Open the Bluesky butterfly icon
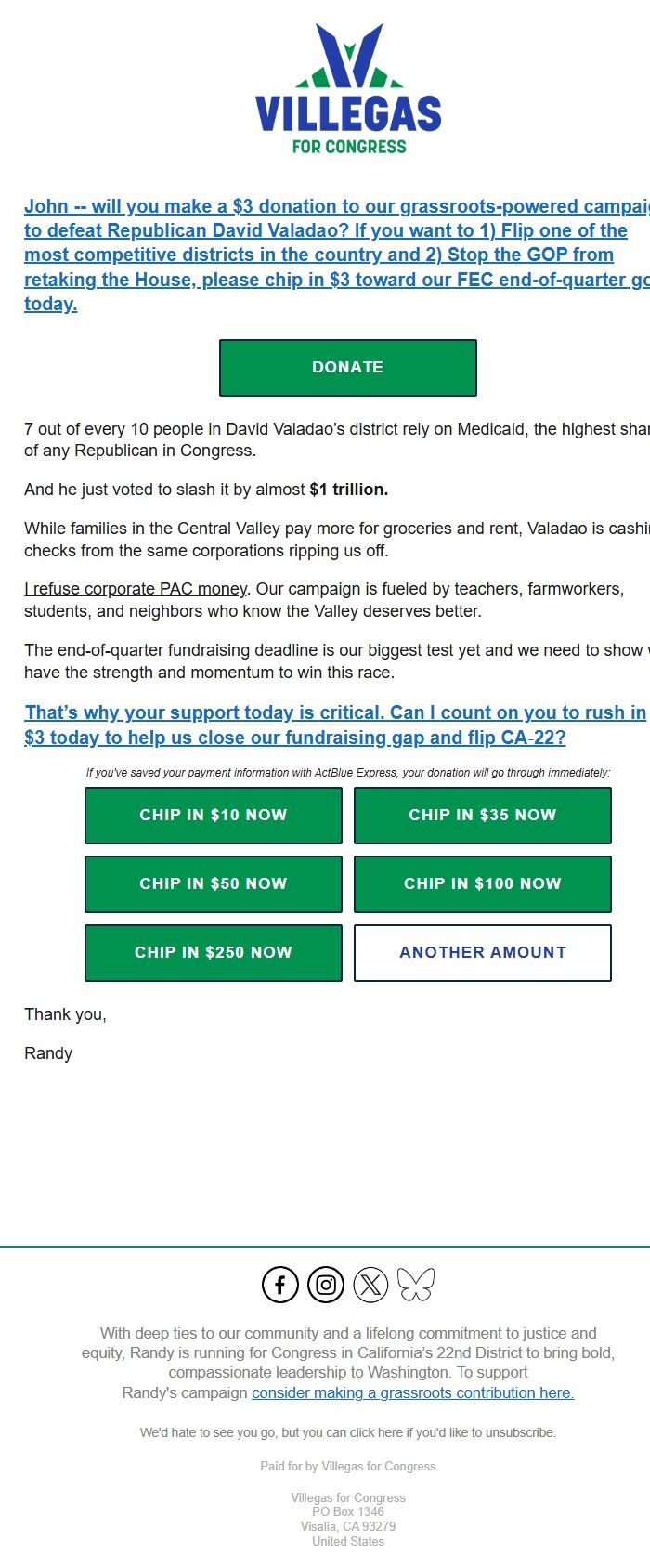The image size is (650, 1568). point(415,1285)
